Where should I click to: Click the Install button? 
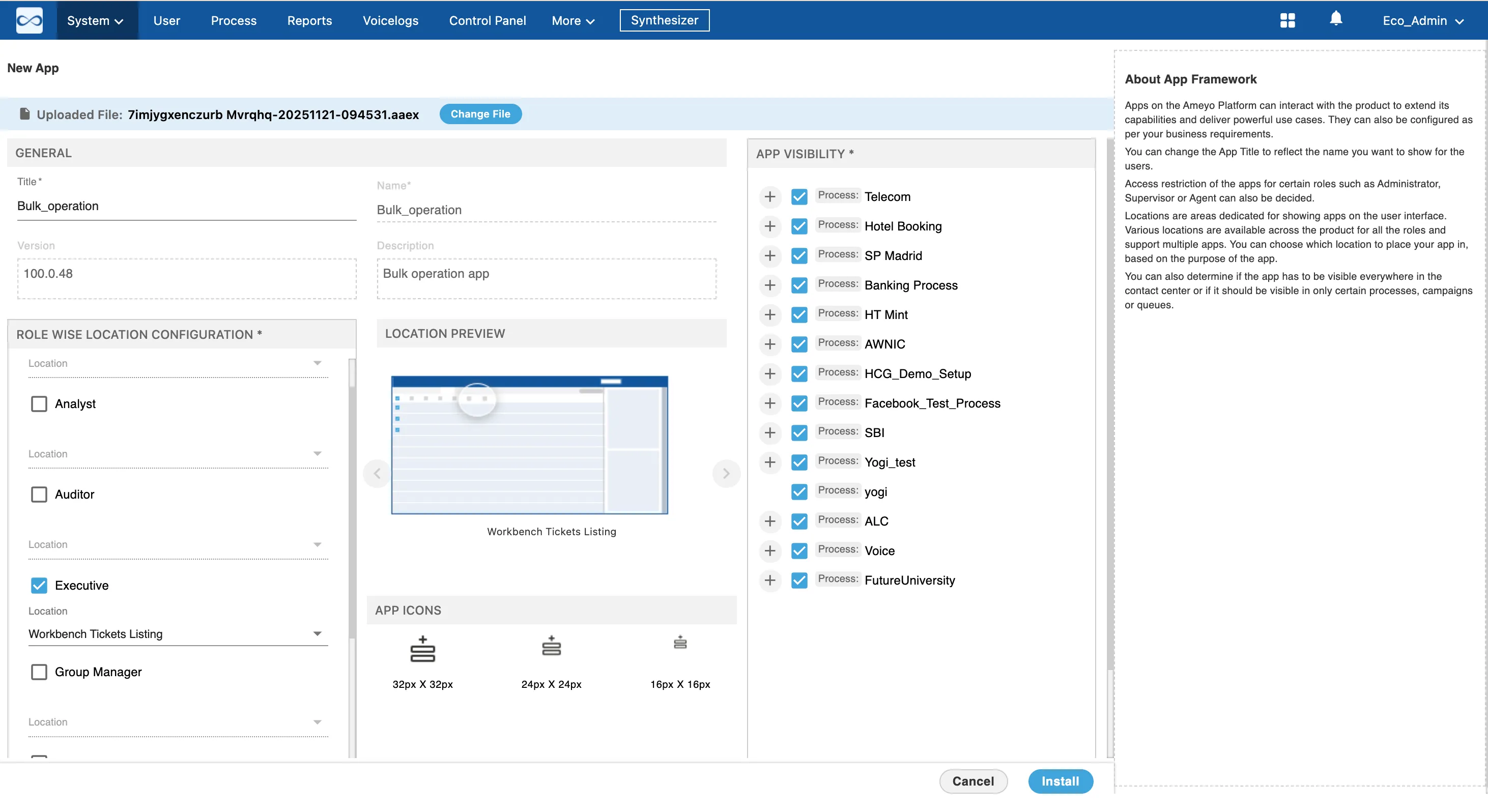pyautogui.click(x=1060, y=781)
